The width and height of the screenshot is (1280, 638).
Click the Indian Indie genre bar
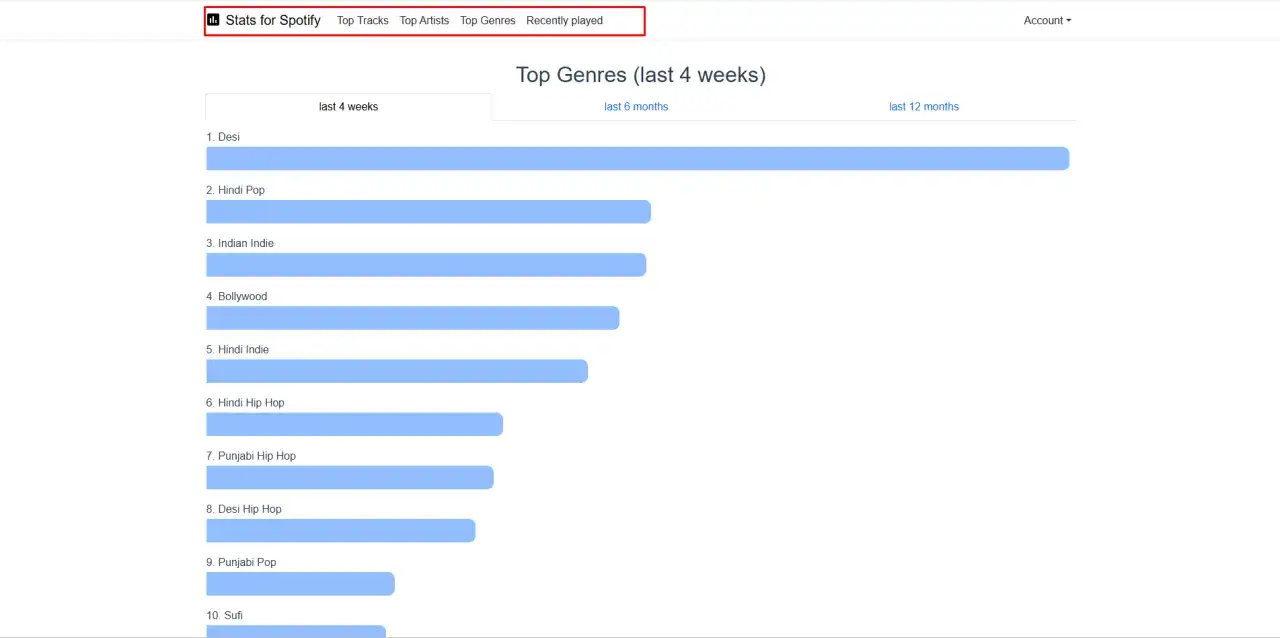click(x=426, y=265)
